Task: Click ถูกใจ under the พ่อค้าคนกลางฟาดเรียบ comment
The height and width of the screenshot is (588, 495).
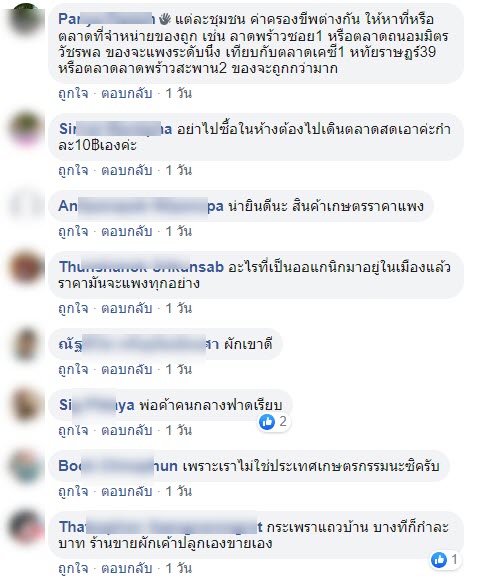Action: [74, 430]
